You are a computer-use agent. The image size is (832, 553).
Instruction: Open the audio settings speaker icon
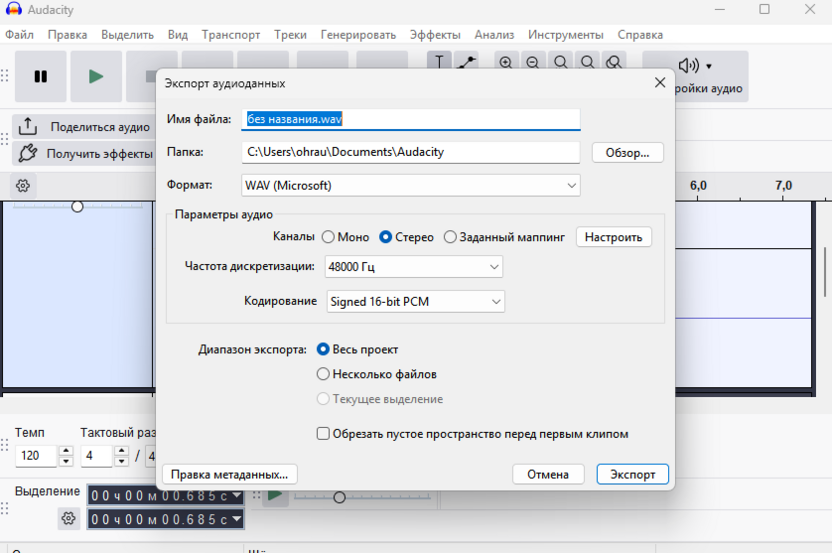point(689,66)
